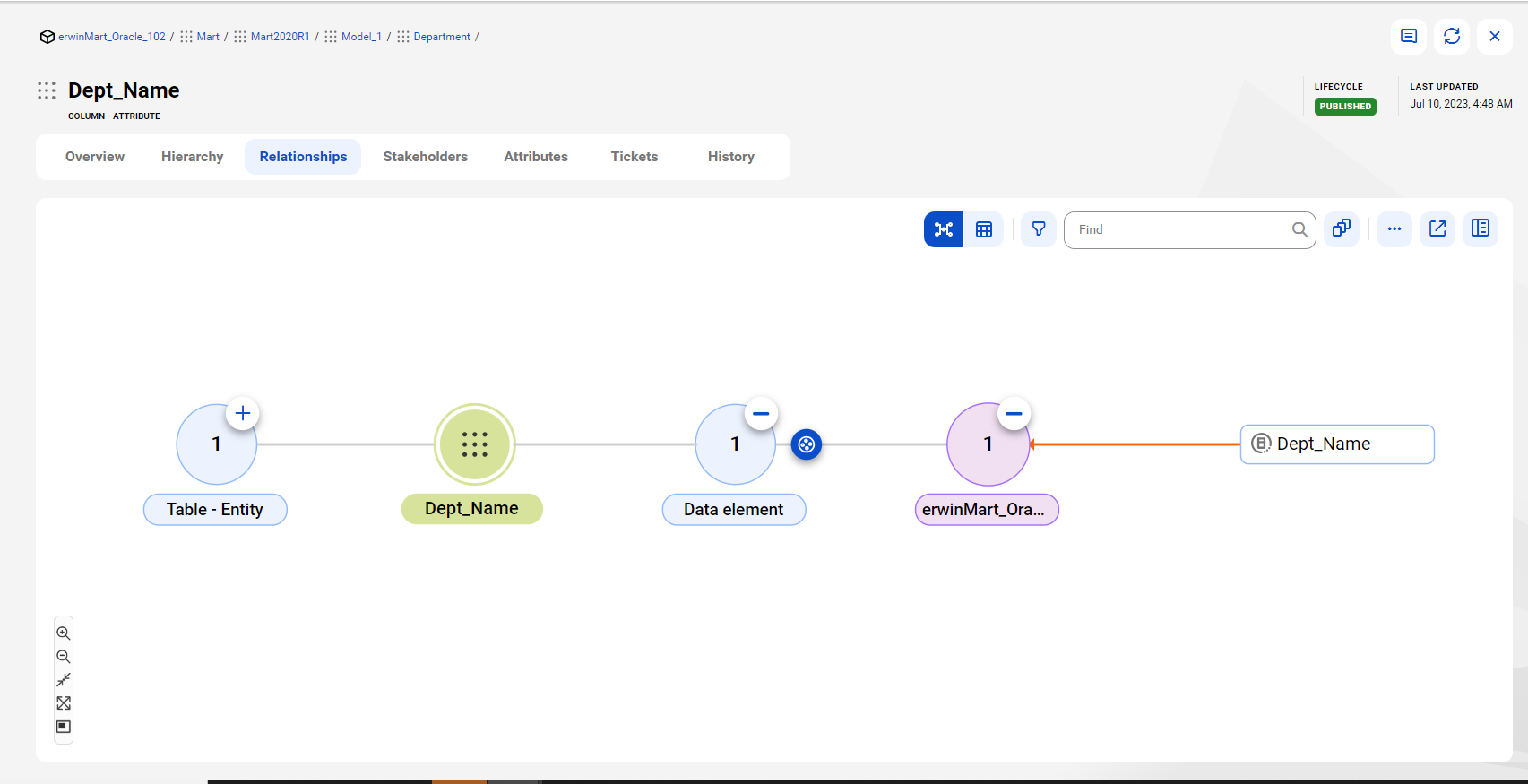Image resolution: width=1528 pixels, height=784 pixels.
Task: Open the Tickets tab
Action: [635, 157]
